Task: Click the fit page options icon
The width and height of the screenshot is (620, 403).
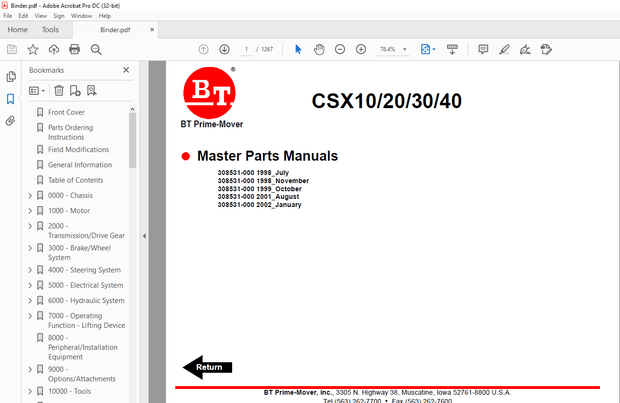Action: [x=427, y=49]
